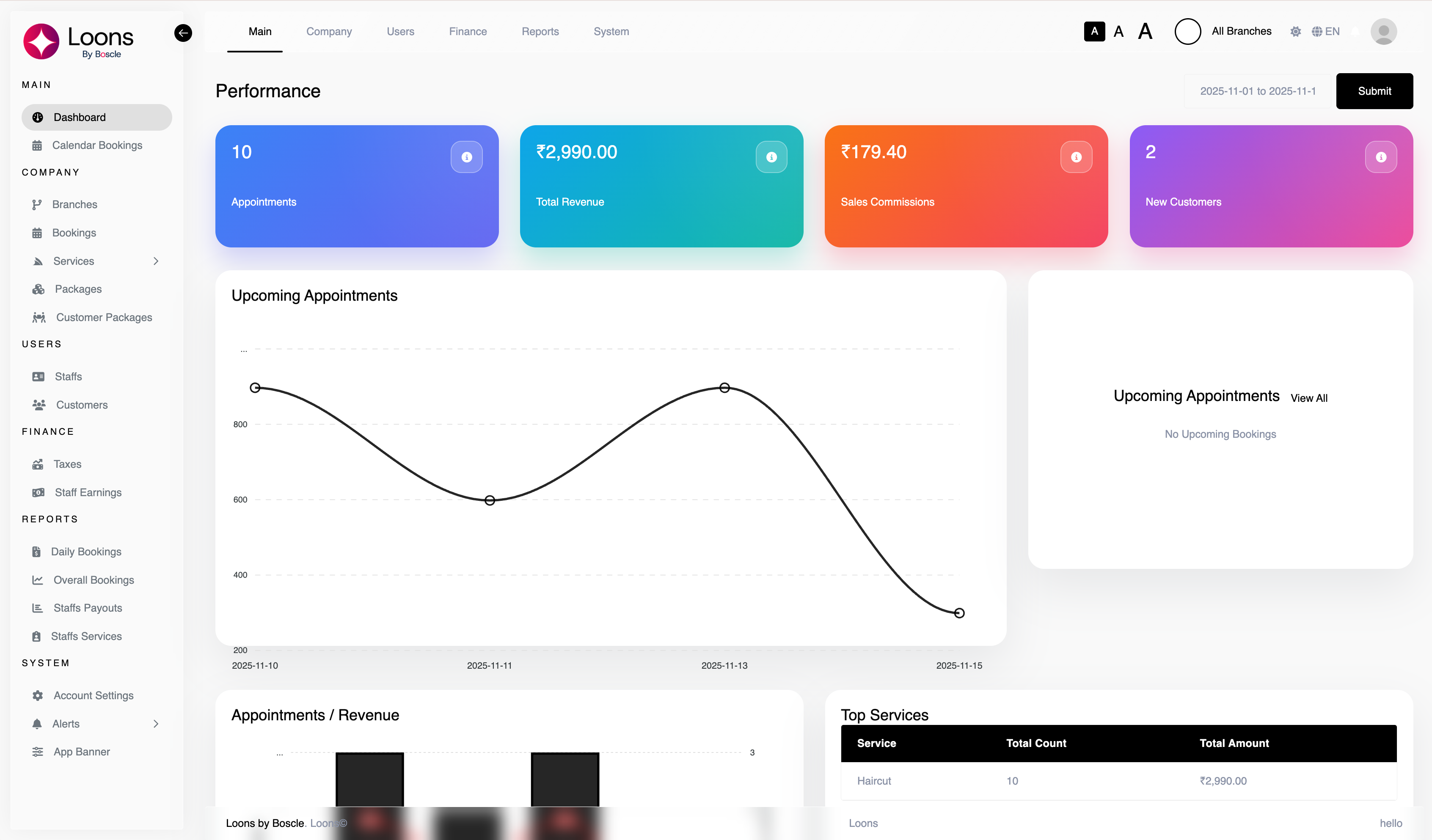Open info icon on Sales Commissions card
Screen dimensions: 1432x840
[x=1076, y=157]
